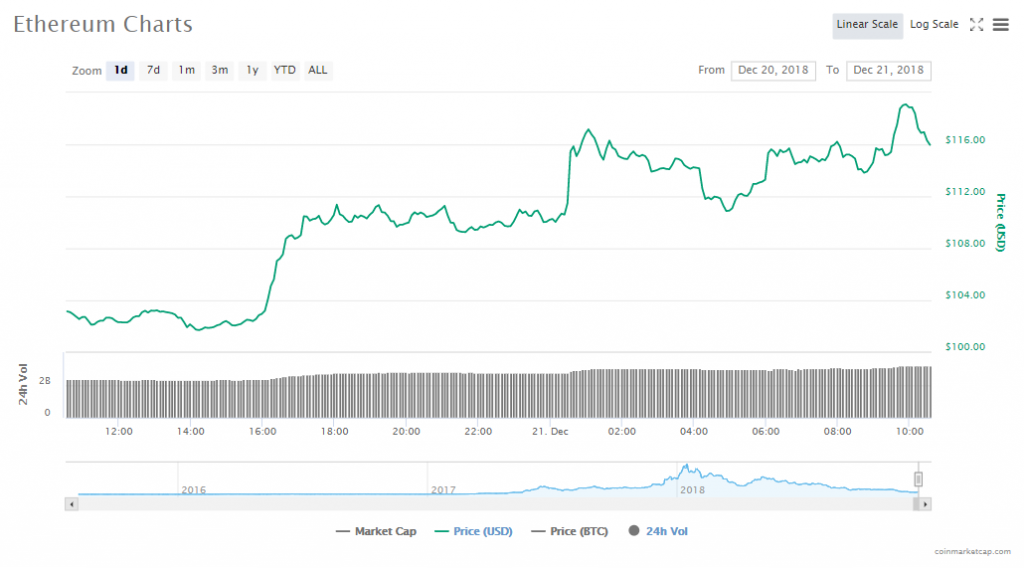Click the fullscreen expand icon
The height and width of the screenshot is (568, 1024).
977,25
